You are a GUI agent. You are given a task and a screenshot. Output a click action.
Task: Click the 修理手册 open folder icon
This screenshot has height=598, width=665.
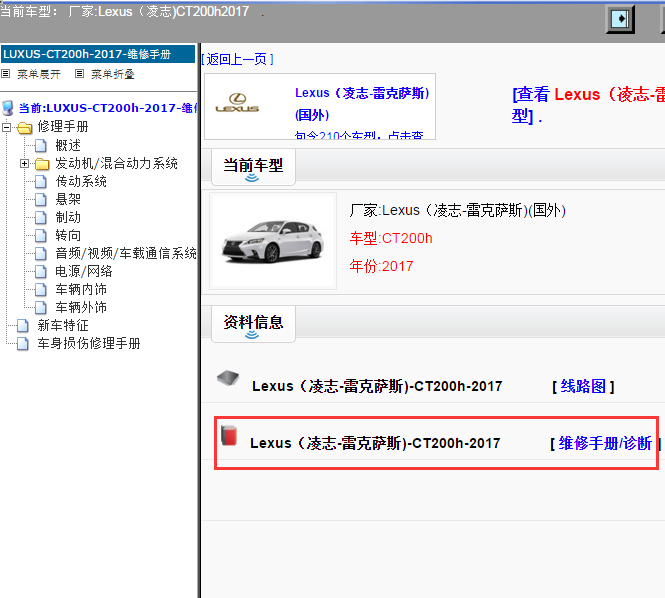pos(25,127)
